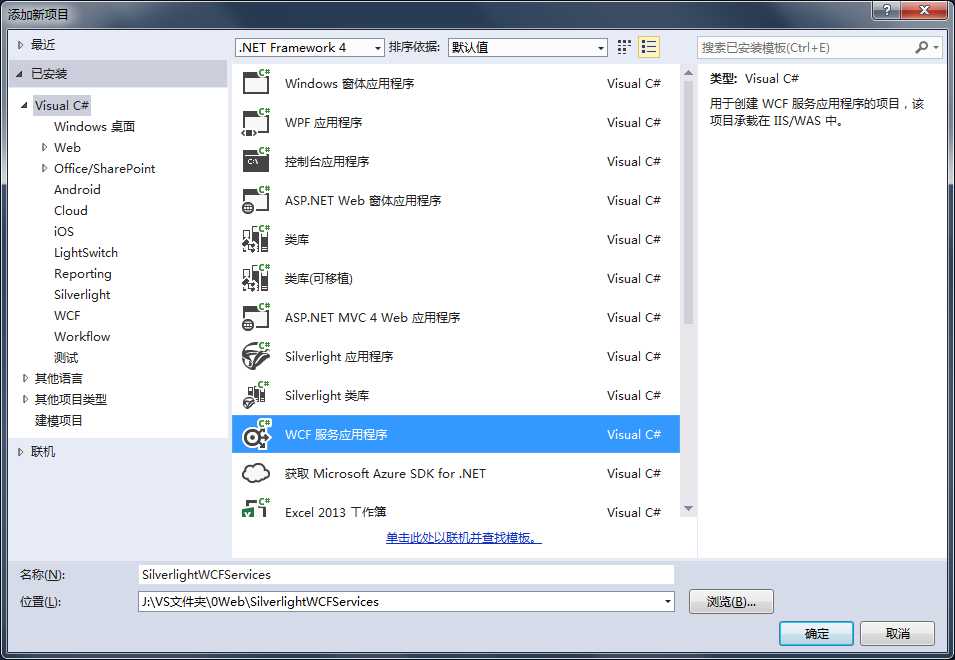
Task: Select the Microsoft Azure SDK cloud icon
Action: tap(256, 473)
